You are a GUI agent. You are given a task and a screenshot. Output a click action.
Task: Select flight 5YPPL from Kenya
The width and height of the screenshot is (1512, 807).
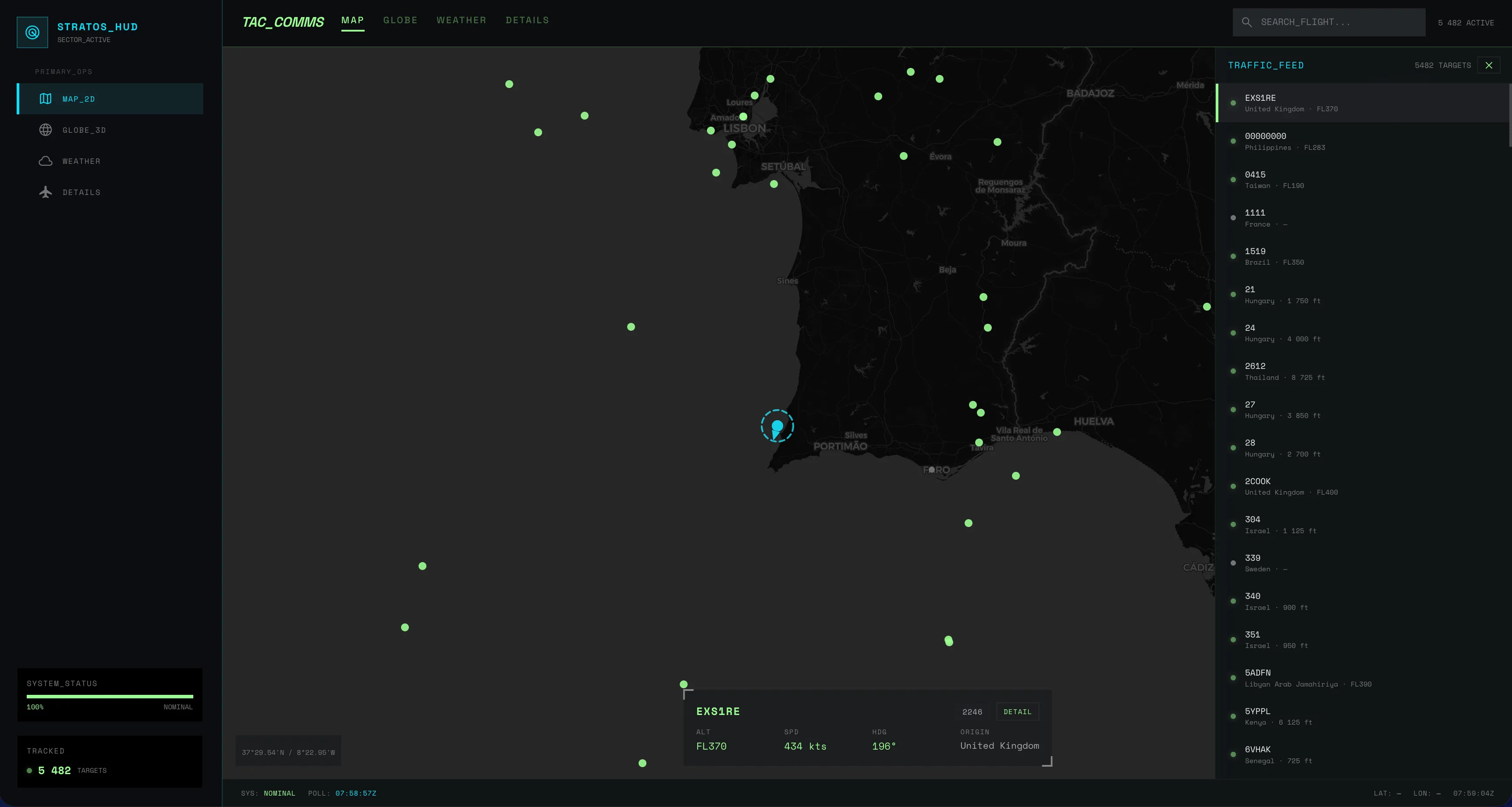tap(1362, 717)
